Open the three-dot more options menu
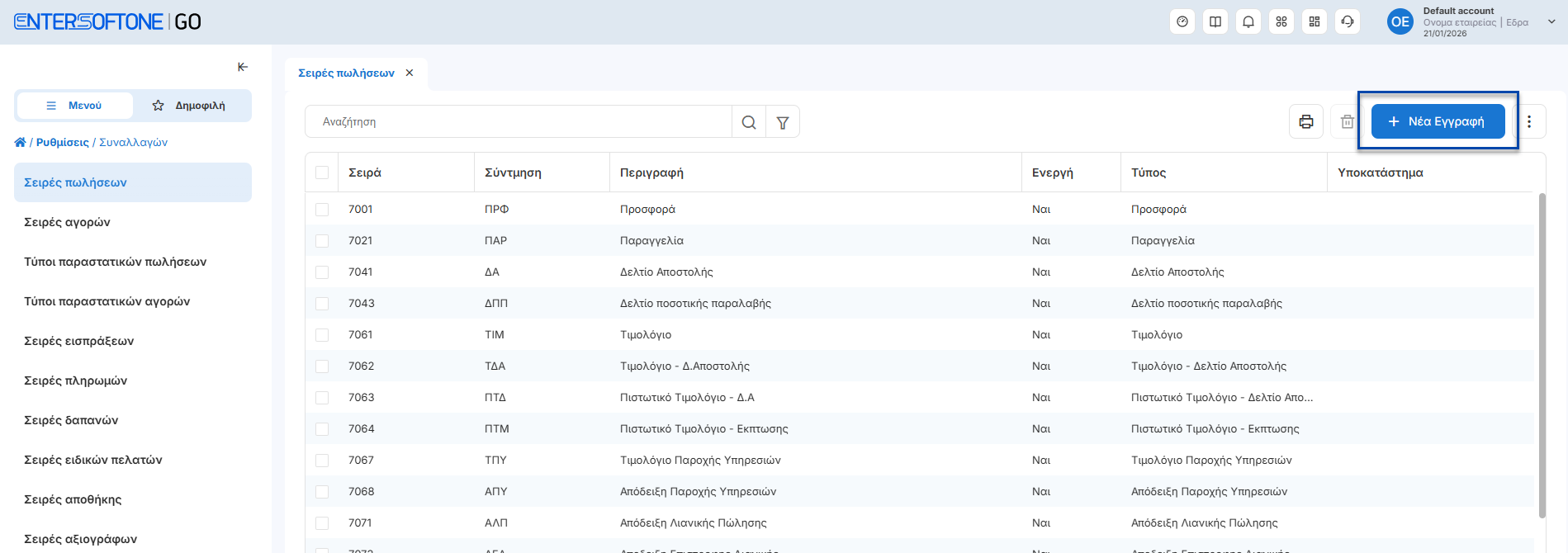The width and height of the screenshot is (1568, 553). coord(1529,122)
